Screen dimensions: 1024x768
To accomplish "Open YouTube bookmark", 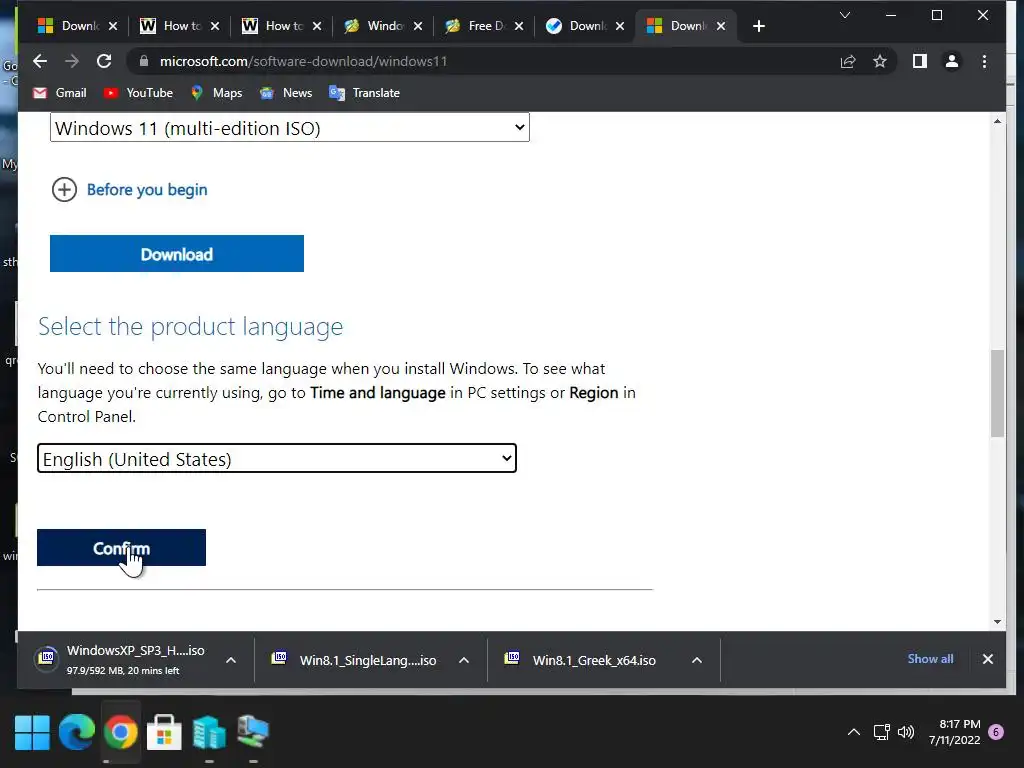I will click(x=138, y=93).
